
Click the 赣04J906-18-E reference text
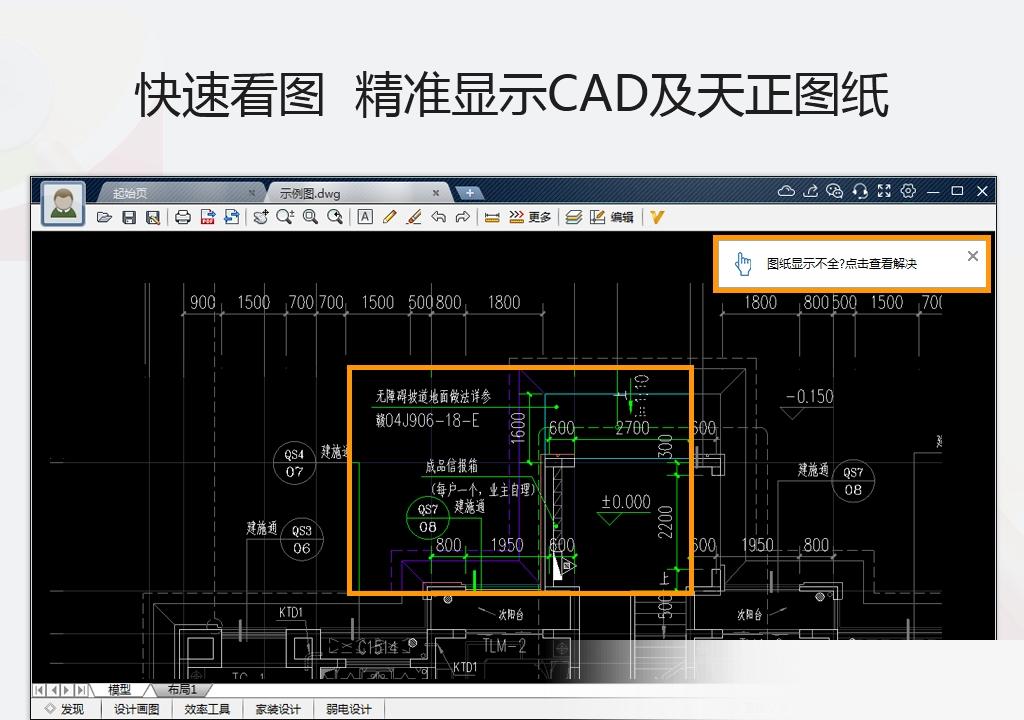click(428, 420)
